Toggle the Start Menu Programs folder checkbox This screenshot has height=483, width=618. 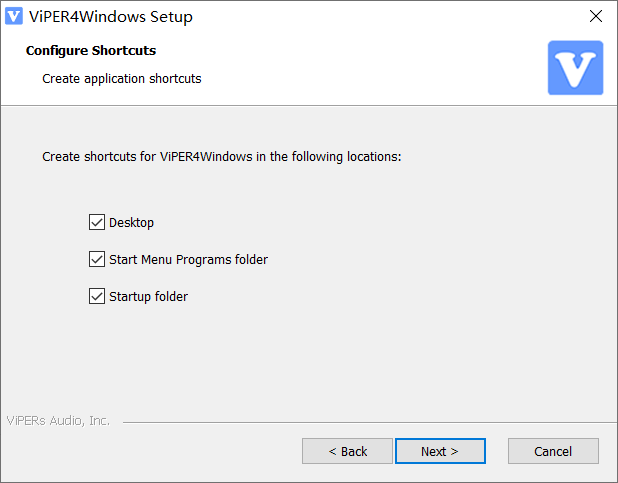click(97, 259)
